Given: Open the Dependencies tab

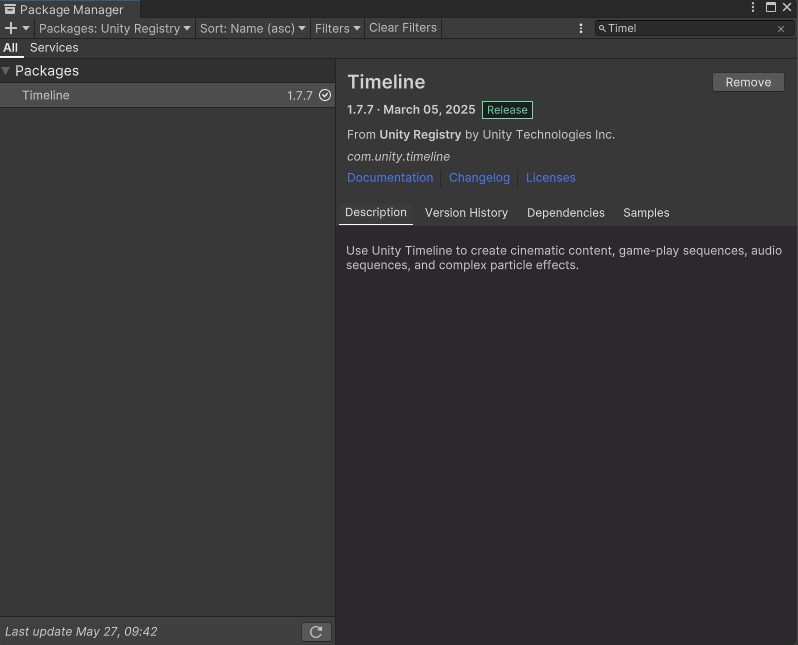Looking at the screenshot, I should click(565, 213).
